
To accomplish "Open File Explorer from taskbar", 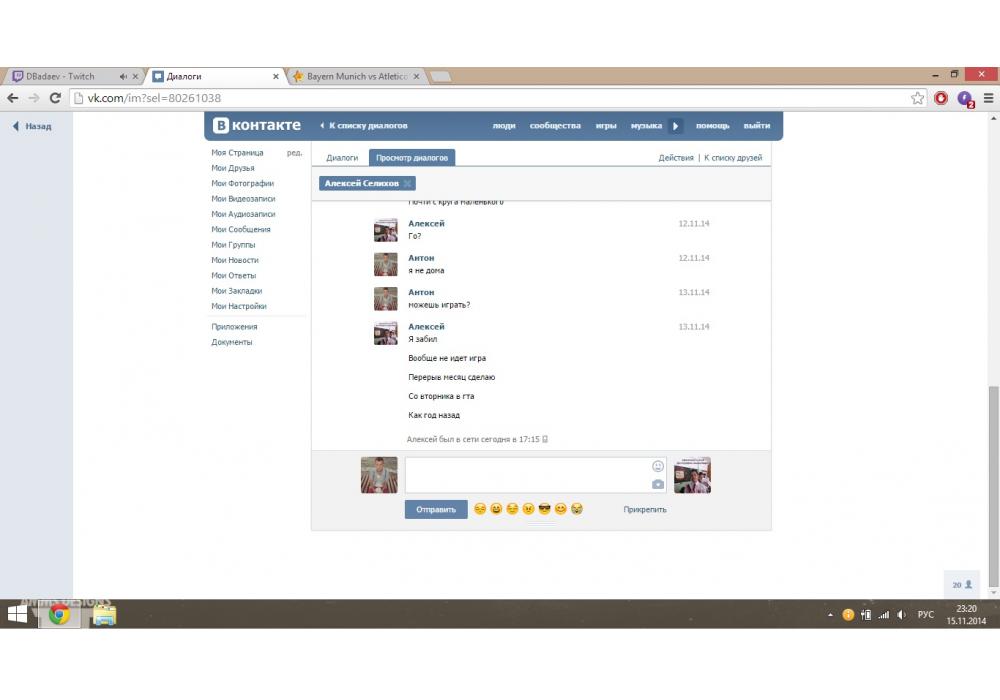I will [x=104, y=615].
